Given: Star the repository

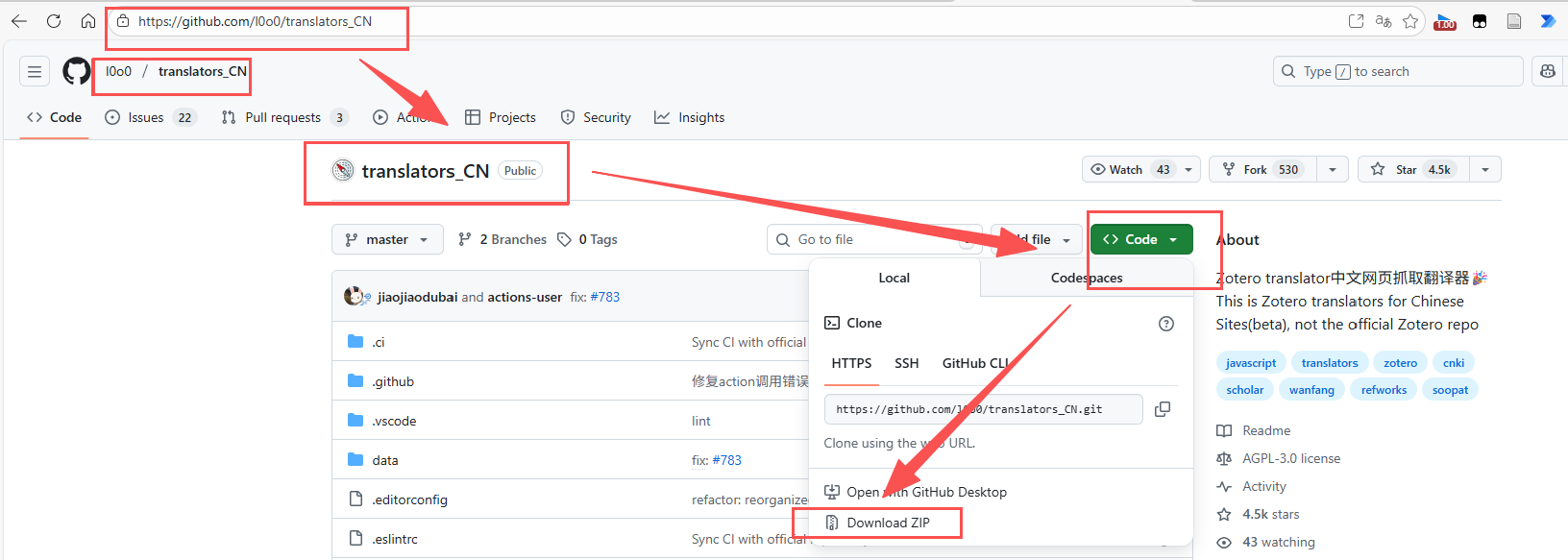Looking at the screenshot, I should click(x=1413, y=169).
